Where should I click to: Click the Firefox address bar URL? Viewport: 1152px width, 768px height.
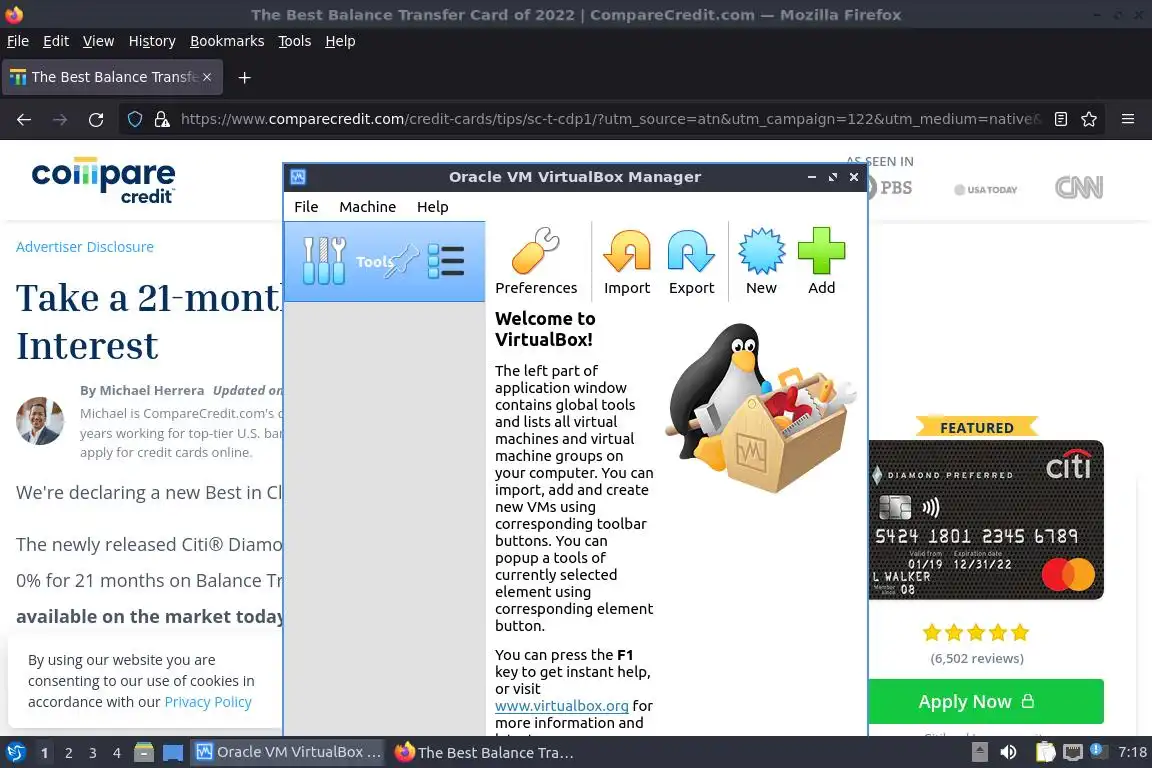pyautogui.click(x=611, y=119)
